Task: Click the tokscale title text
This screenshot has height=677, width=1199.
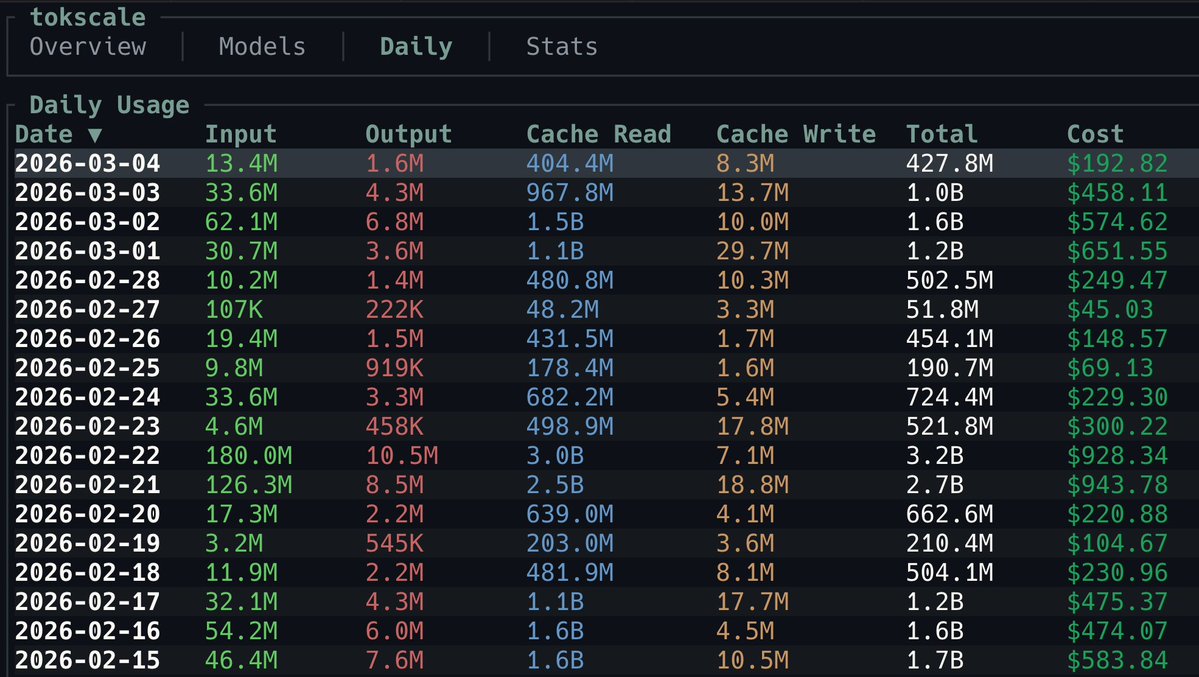Action: (x=88, y=17)
